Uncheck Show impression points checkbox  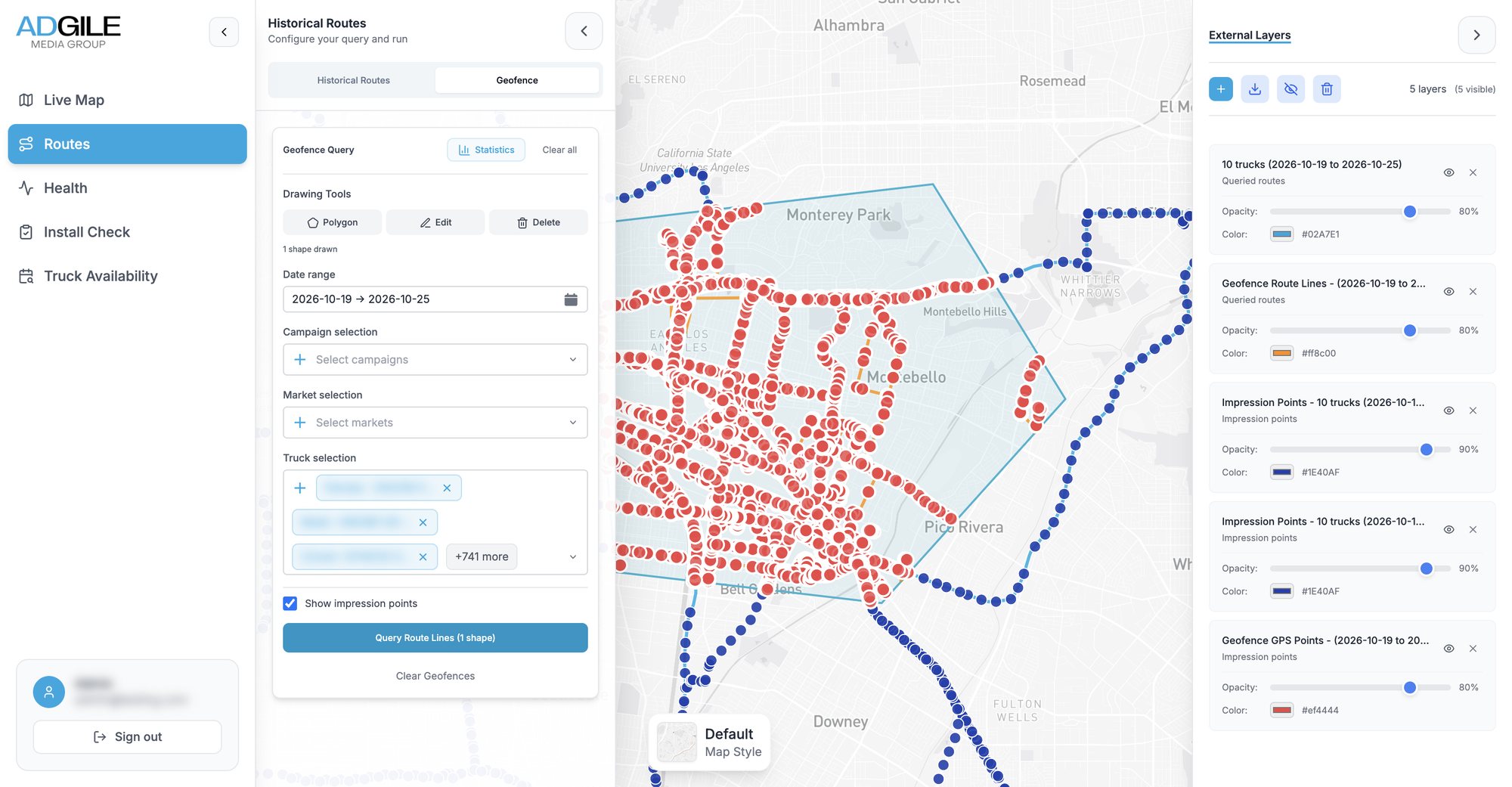tap(290, 603)
